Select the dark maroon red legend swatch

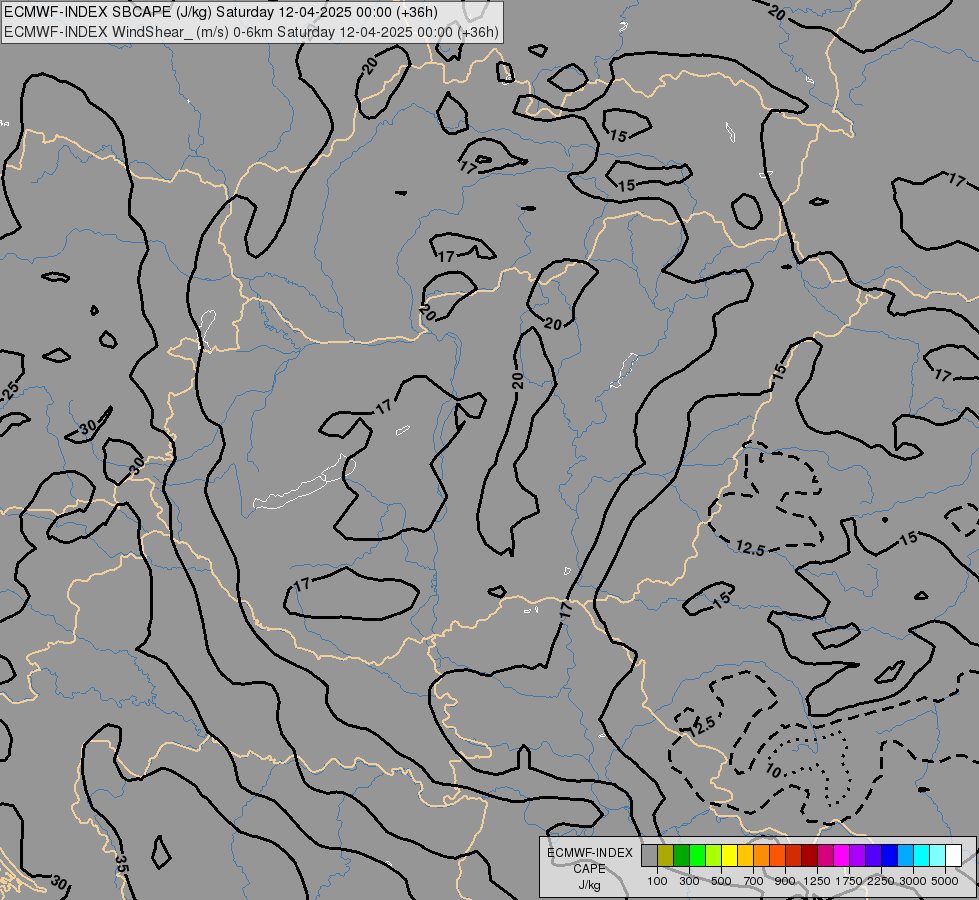[x=809, y=855]
